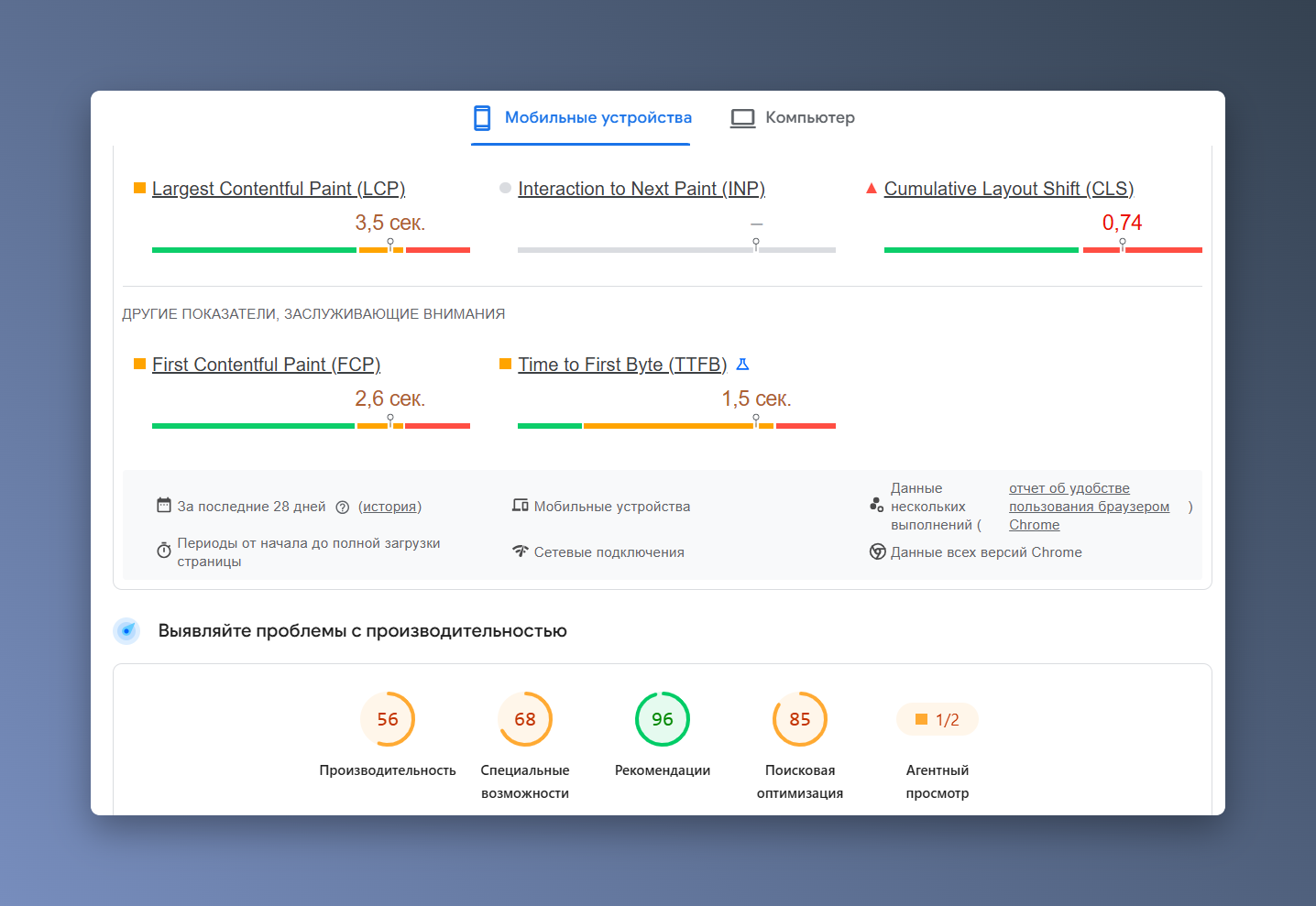Viewport: 1316px width, 906px height.
Task: Click the red triangle icon beside CLS
Action: 872,188
